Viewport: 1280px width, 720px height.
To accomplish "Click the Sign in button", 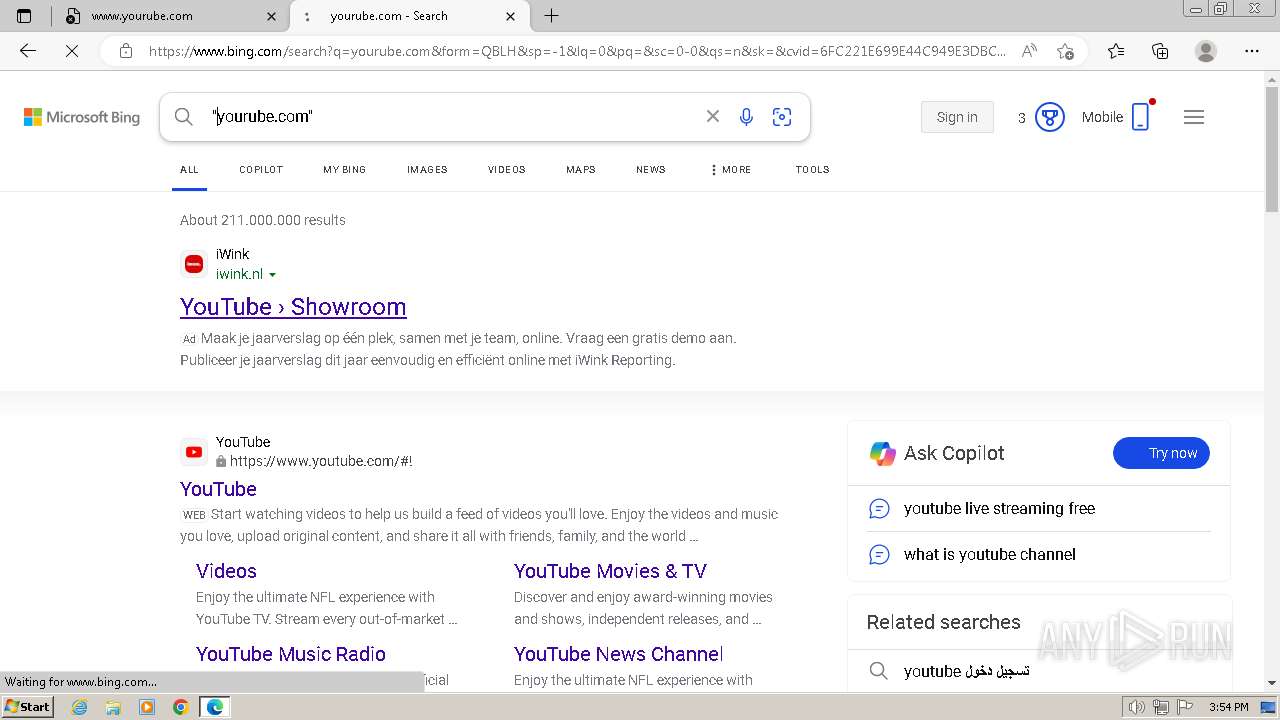I will [957, 117].
